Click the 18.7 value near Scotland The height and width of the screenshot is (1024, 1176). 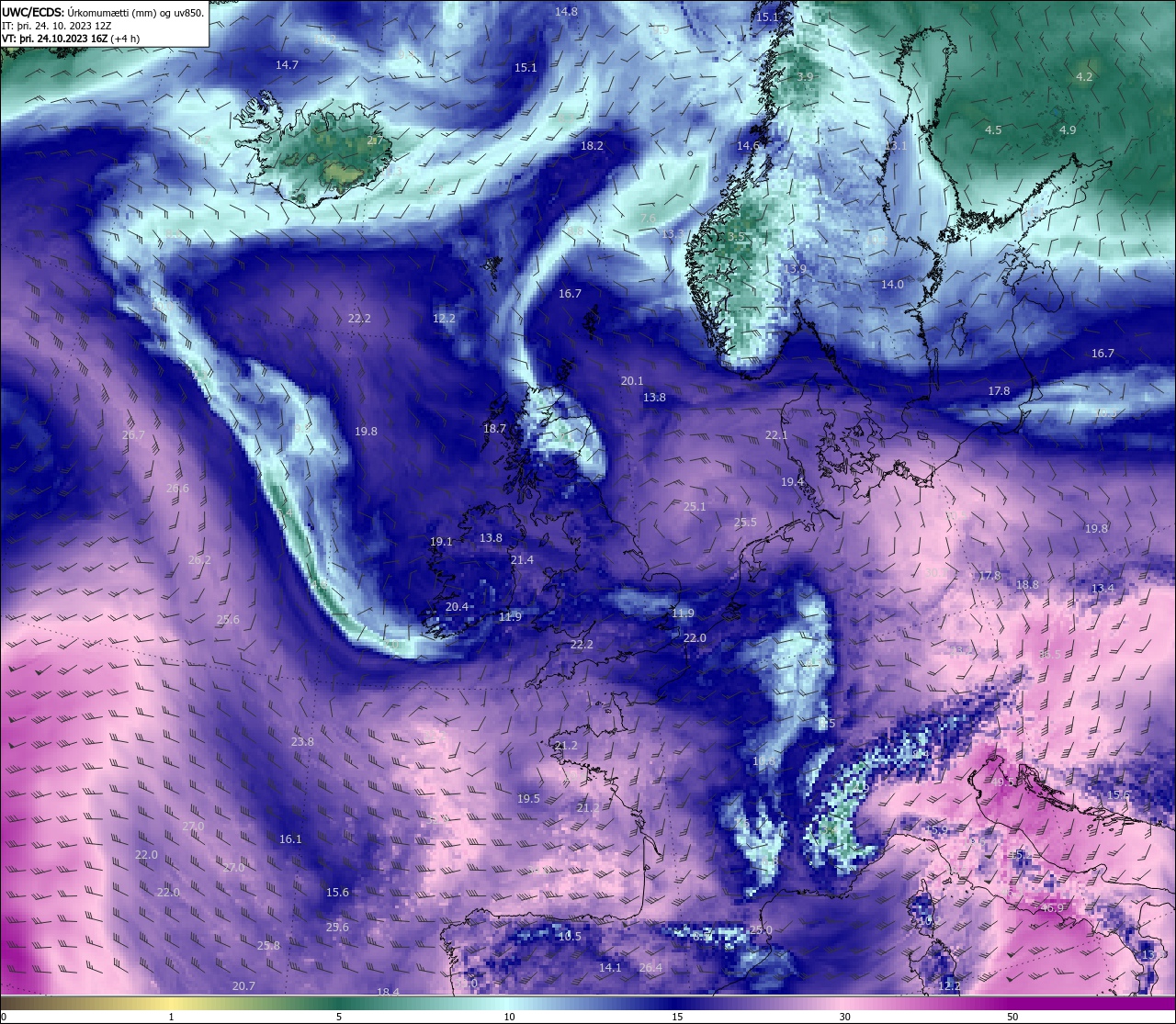point(494,429)
